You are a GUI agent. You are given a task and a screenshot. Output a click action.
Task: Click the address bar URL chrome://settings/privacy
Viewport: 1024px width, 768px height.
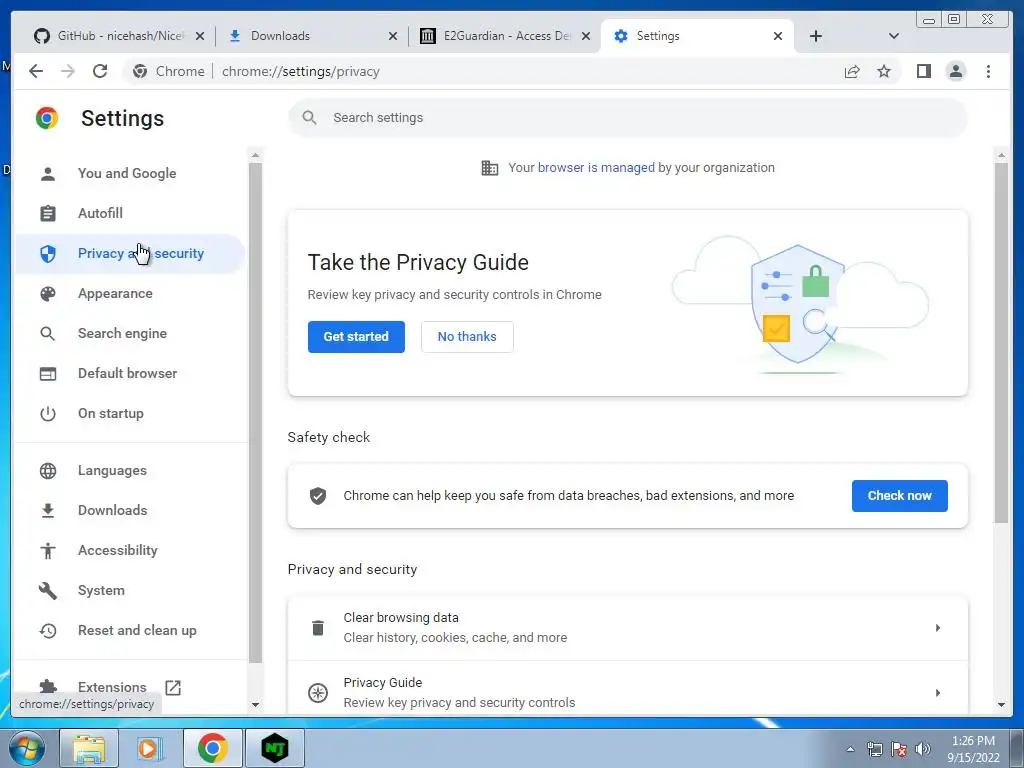pyautogui.click(x=300, y=72)
